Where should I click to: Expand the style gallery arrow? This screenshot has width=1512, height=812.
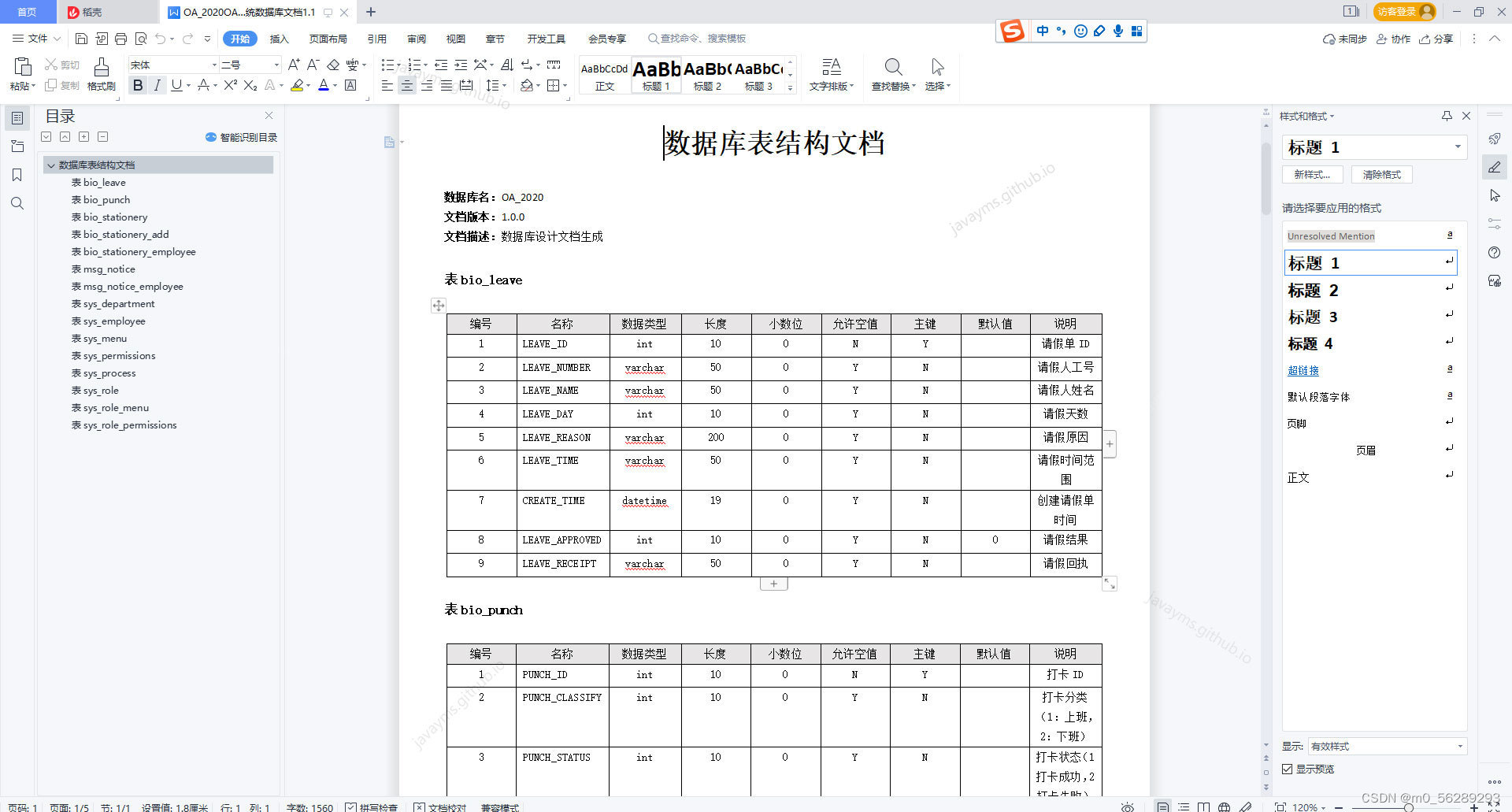point(790,87)
